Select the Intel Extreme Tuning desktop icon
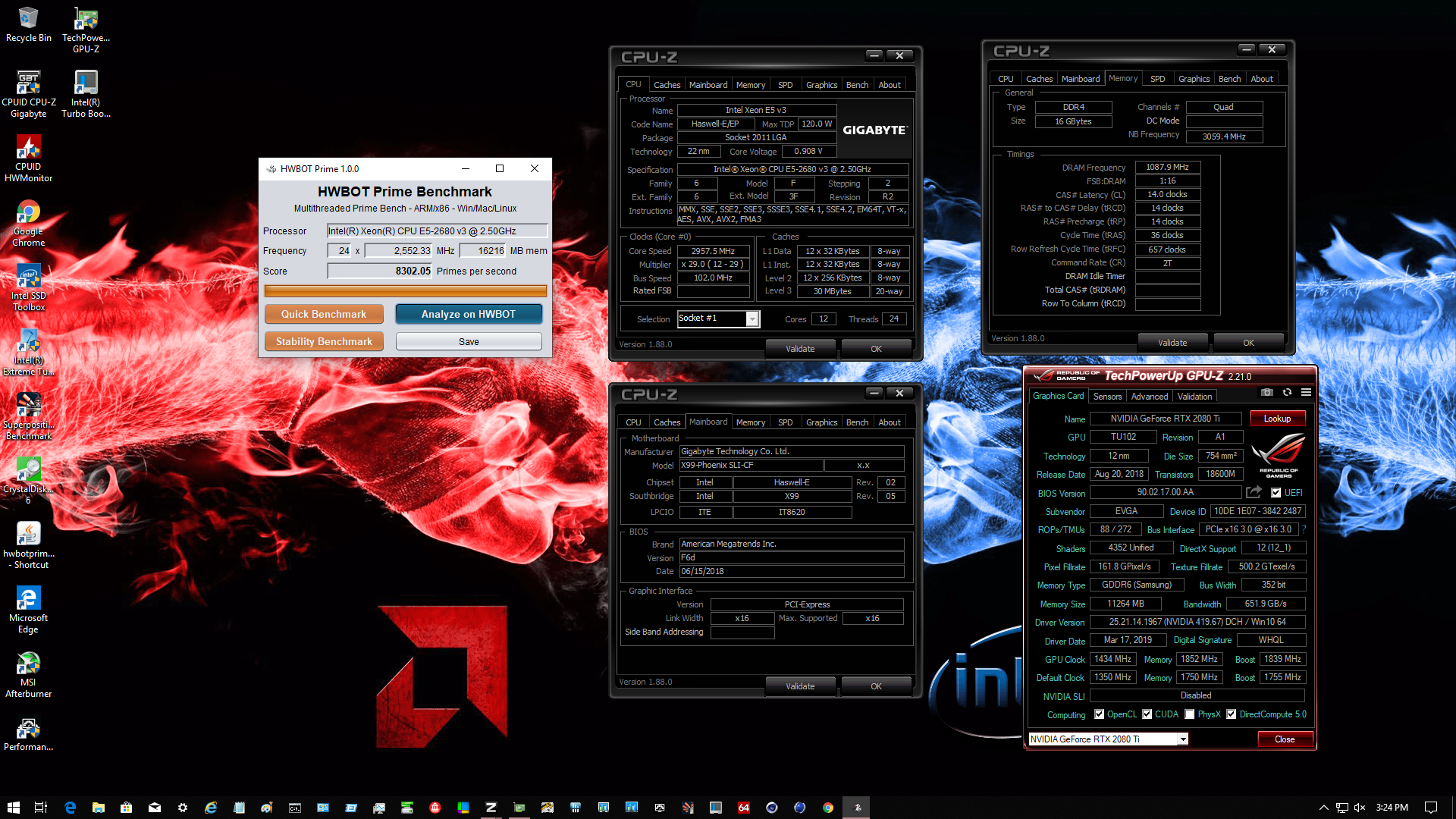The image size is (1456, 819). (29, 353)
